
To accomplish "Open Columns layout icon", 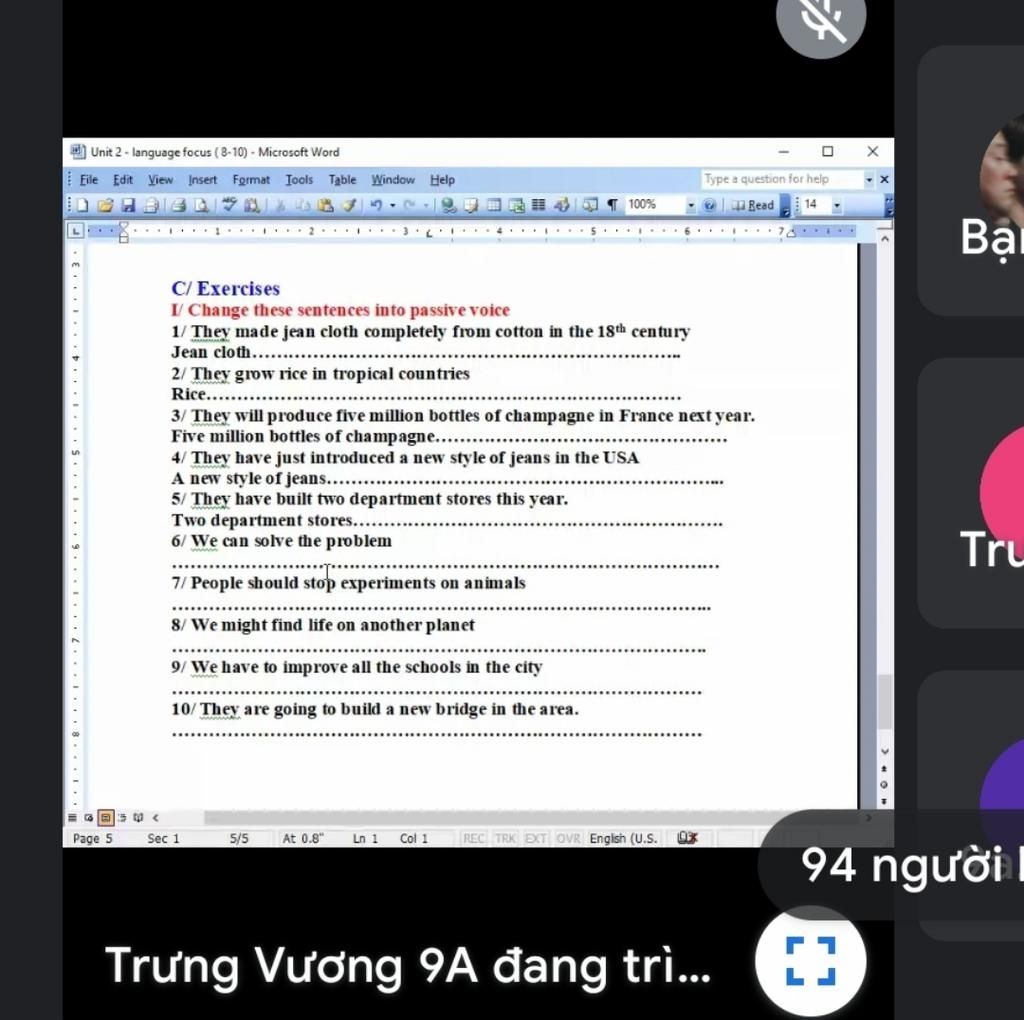I will (539, 205).
